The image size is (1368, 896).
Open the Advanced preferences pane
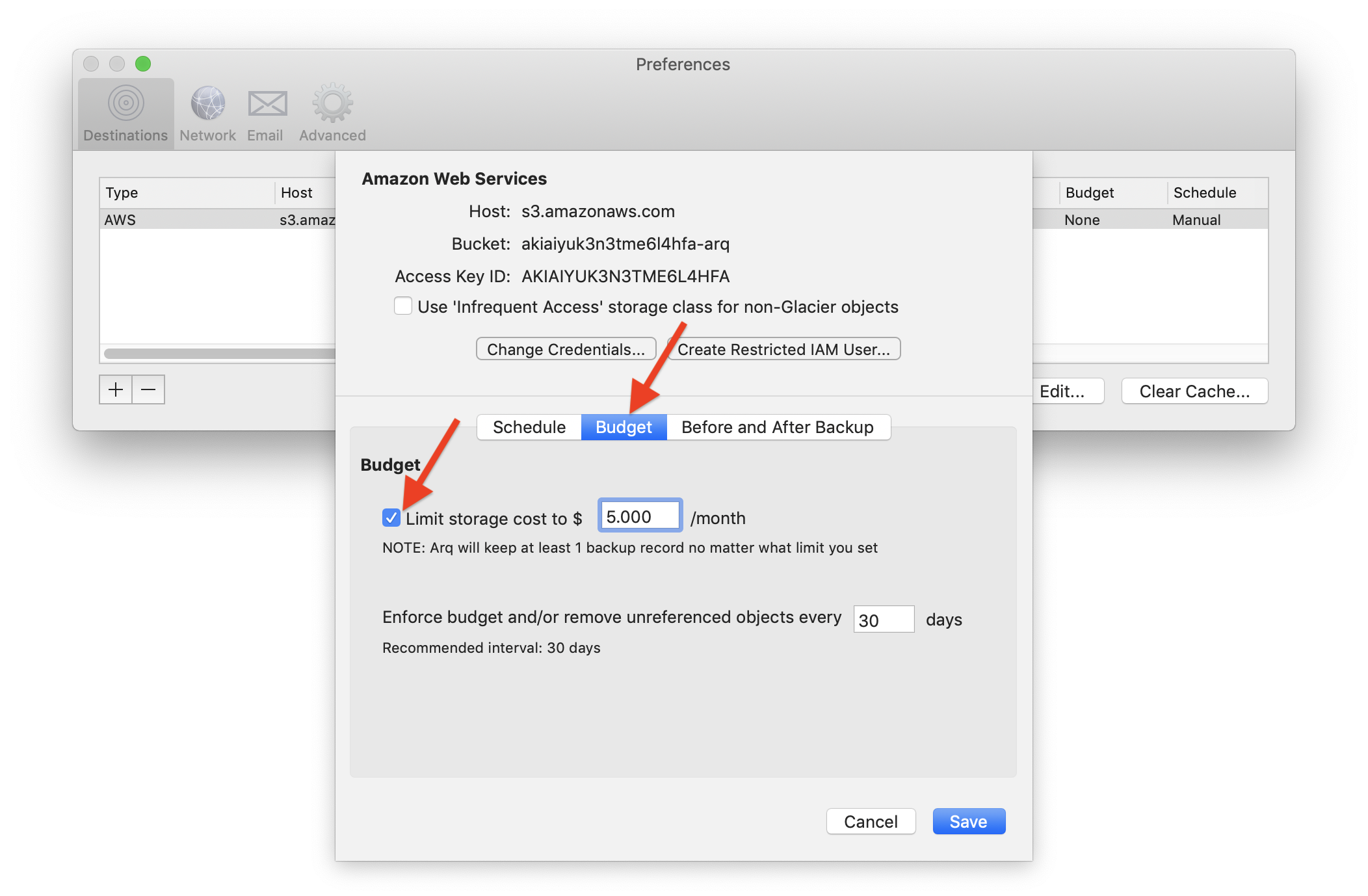click(x=332, y=114)
